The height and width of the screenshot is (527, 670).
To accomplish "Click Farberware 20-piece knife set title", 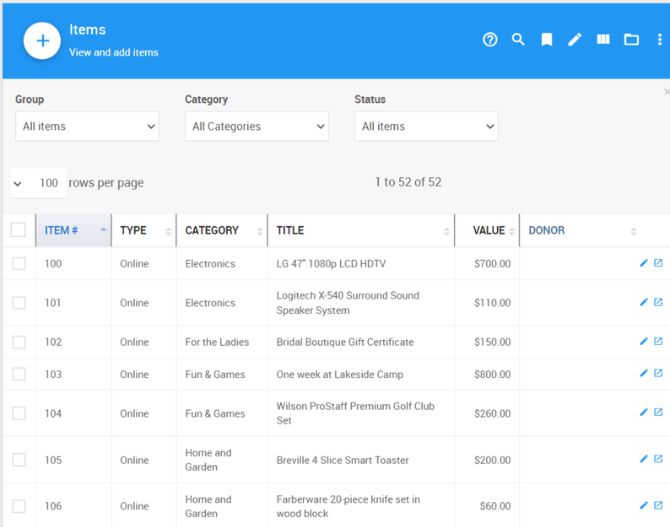I will [348, 506].
